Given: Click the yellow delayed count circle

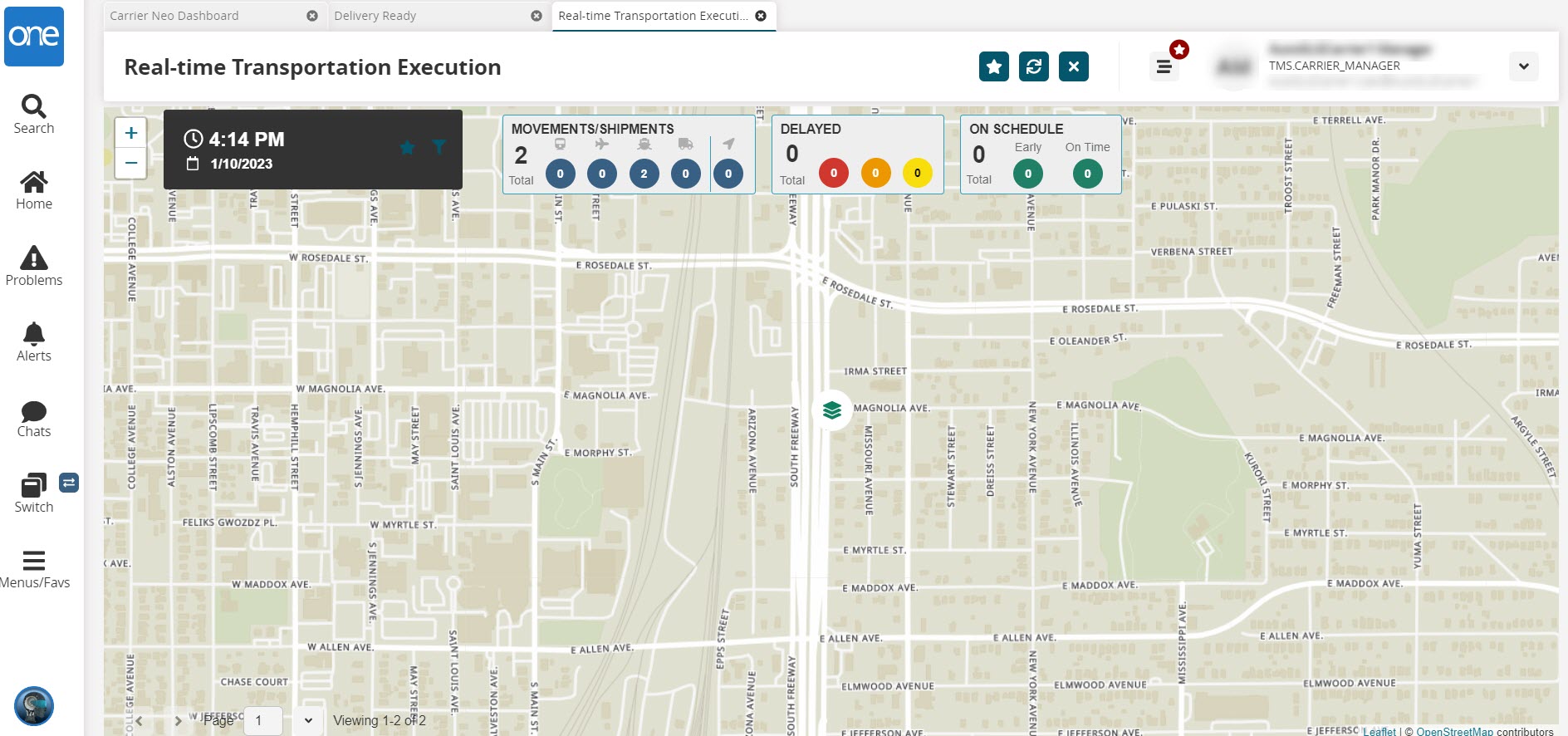Looking at the screenshot, I should [918, 173].
